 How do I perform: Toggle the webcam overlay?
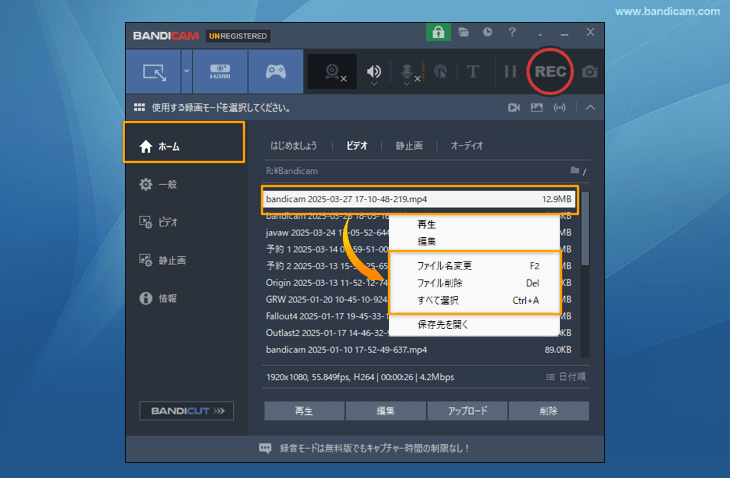click(333, 72)
